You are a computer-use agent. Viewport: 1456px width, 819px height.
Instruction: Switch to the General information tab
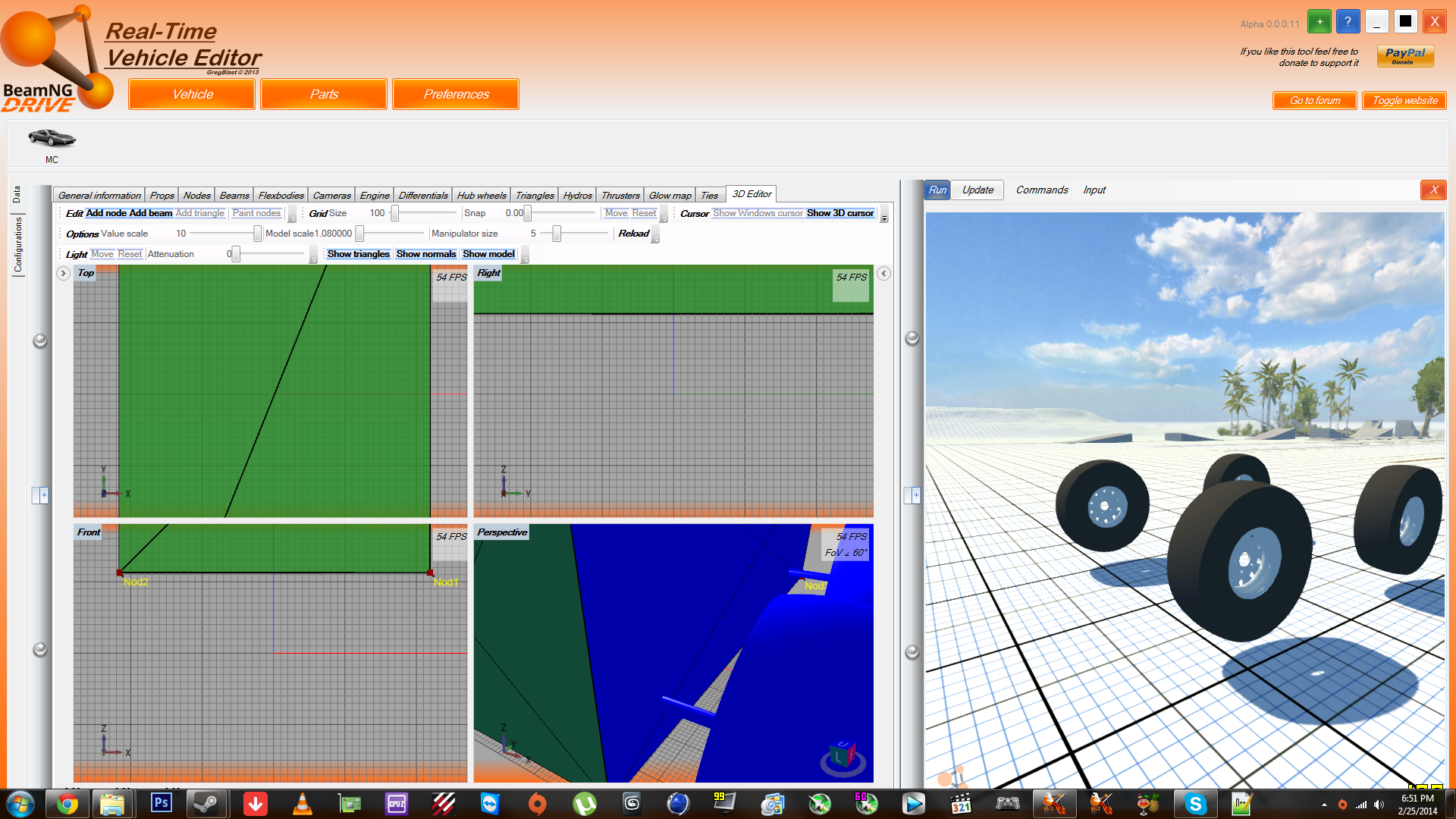click(99, 196)
